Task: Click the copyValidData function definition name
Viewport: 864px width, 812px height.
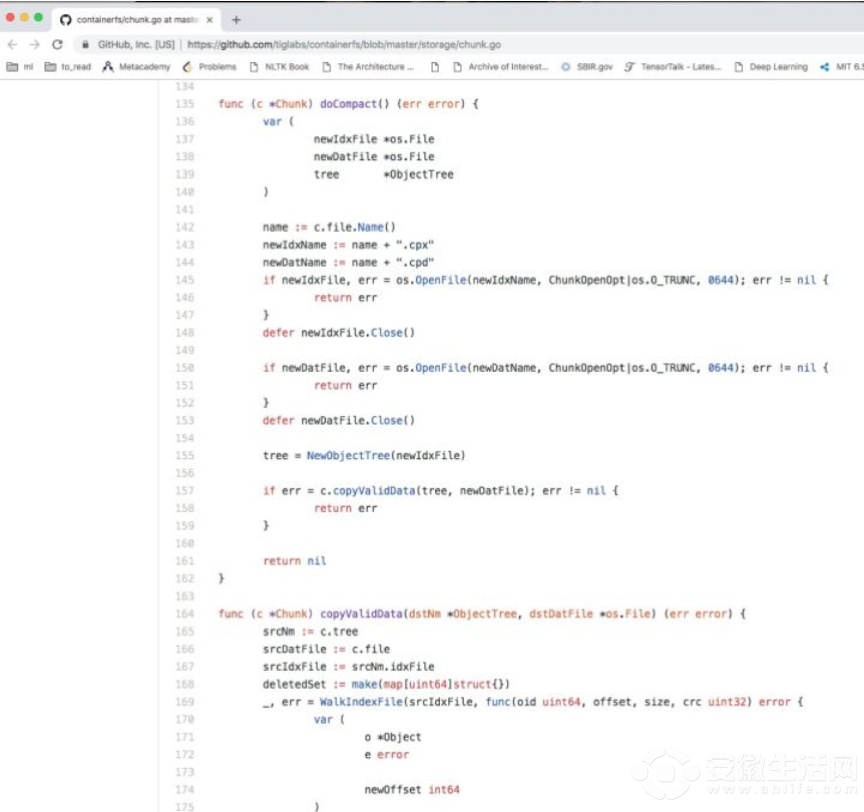Action: point(361,614)
